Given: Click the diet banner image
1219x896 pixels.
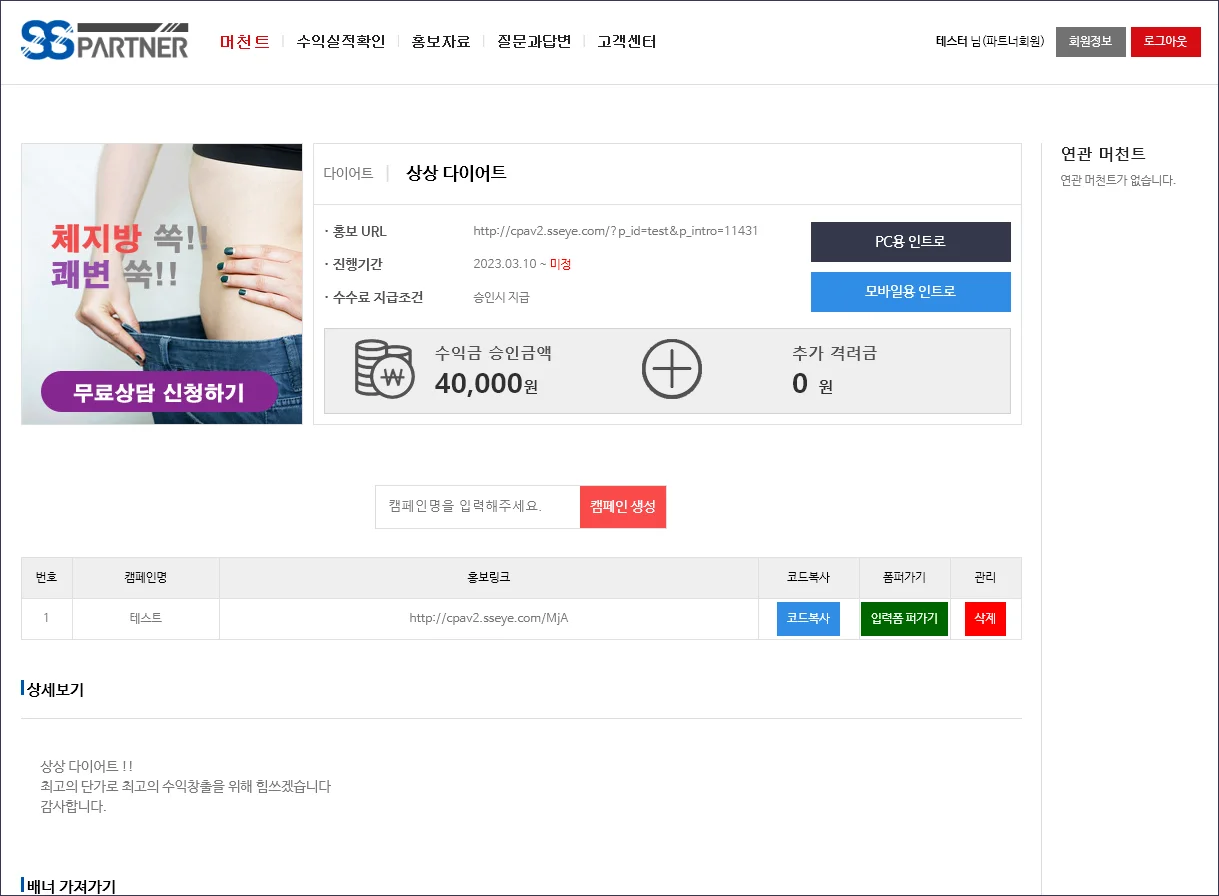Looking at the screenshot, I should pyautogui.click(x=162, y=284).
